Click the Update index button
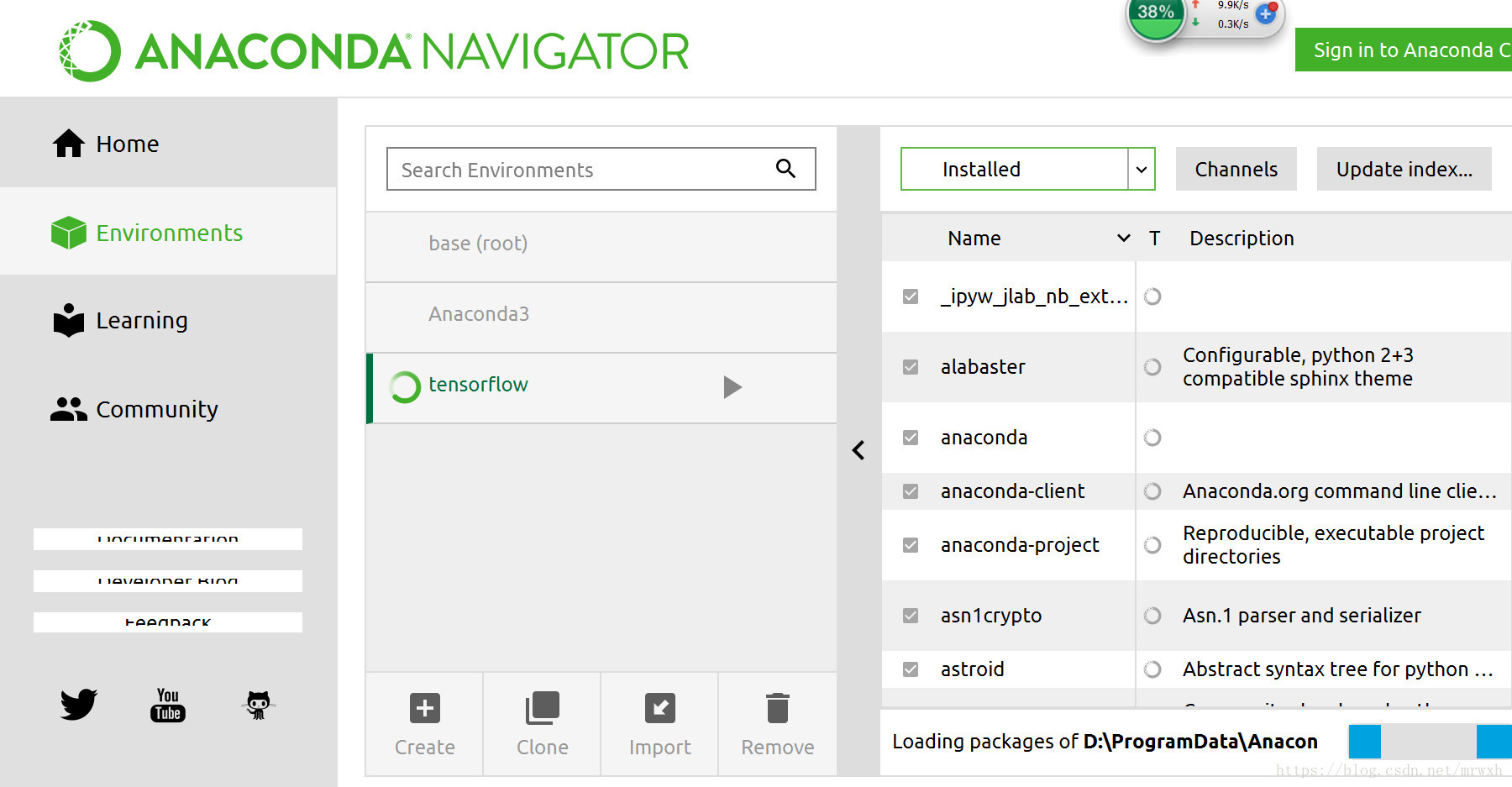 [x=1404, y=169]
